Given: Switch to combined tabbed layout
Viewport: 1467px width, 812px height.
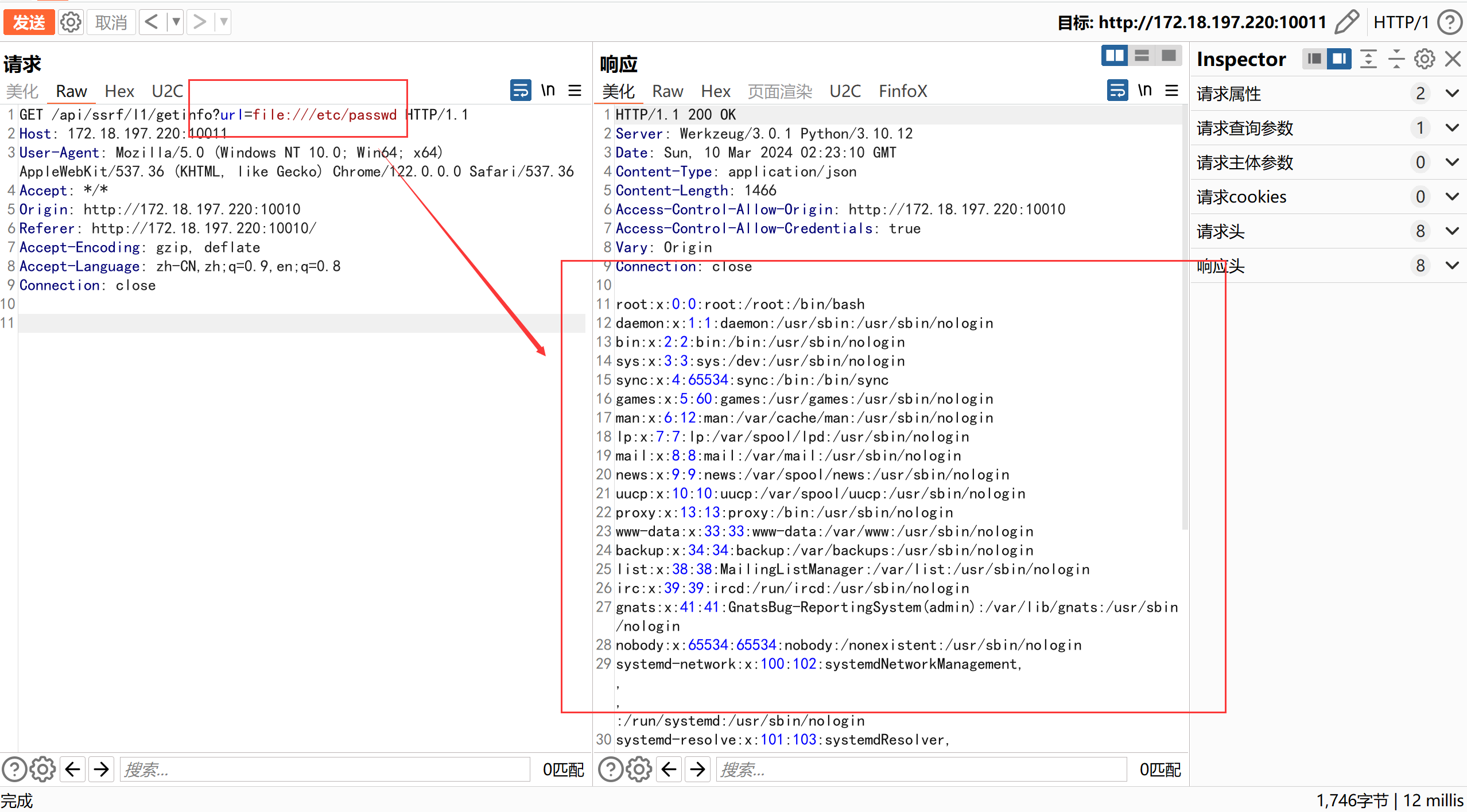Looking at the screenshot, I should pyautogui.click(x=1169, y=56).
